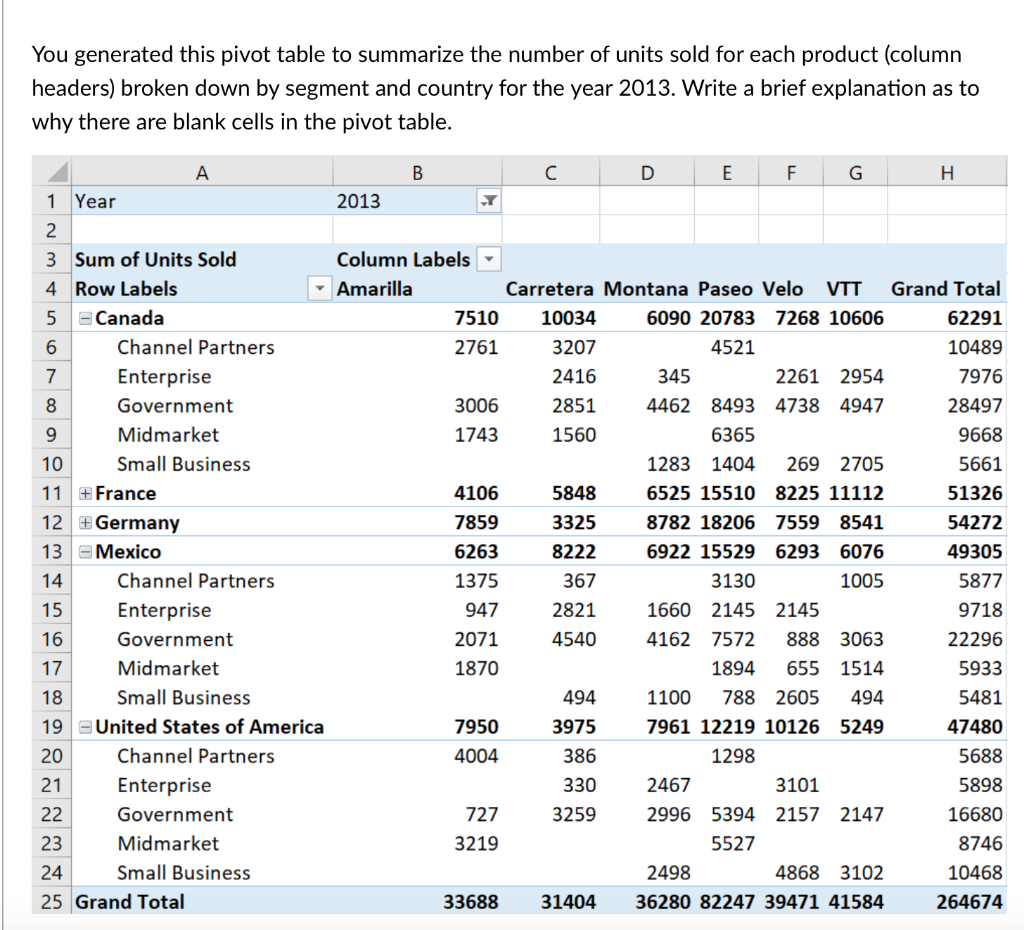Expand the France group
The height and width of the screenshot is (930, 1024).
tap(85, 494)
